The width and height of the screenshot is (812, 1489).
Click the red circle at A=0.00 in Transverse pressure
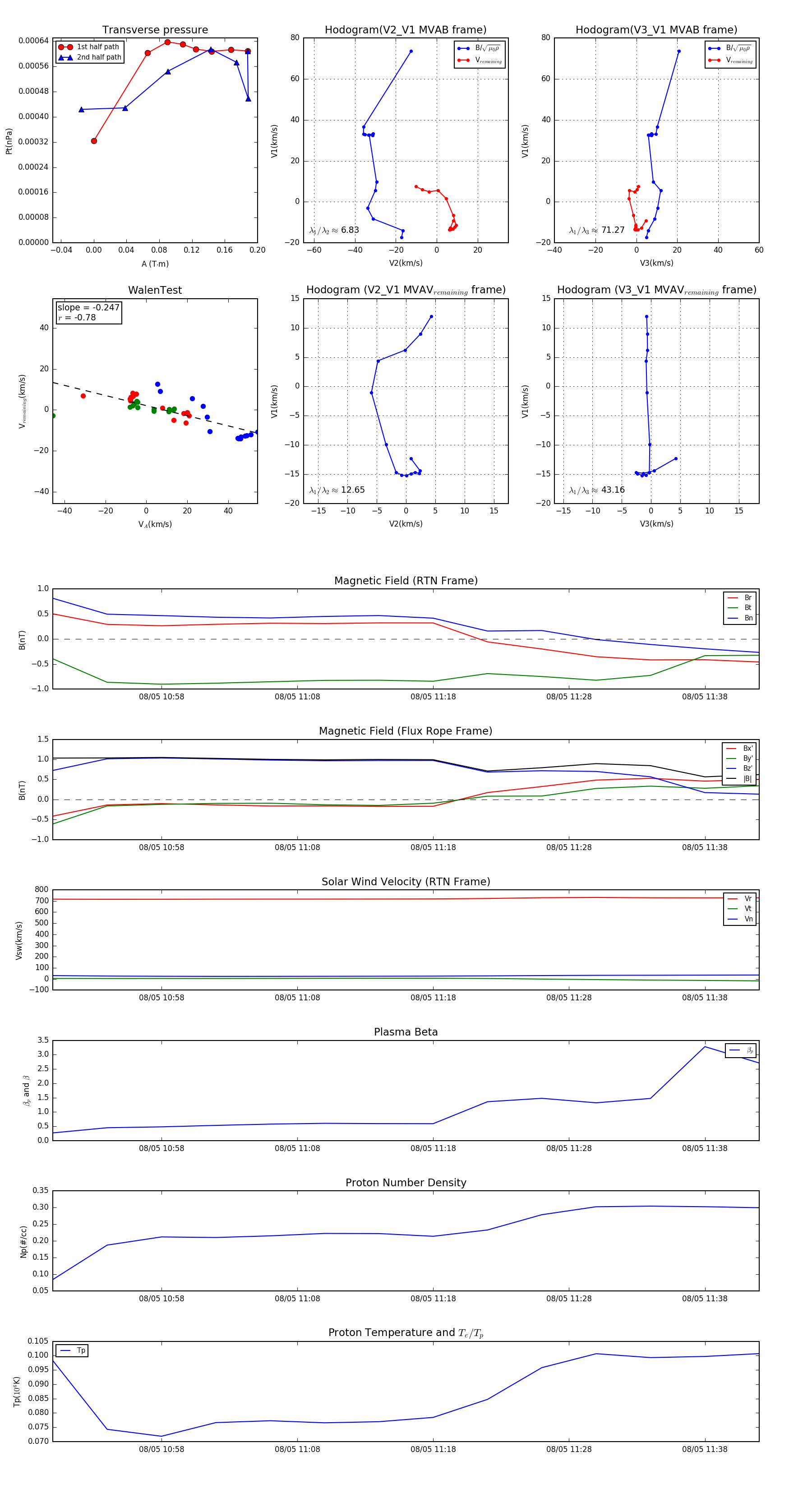coord(94,141)
